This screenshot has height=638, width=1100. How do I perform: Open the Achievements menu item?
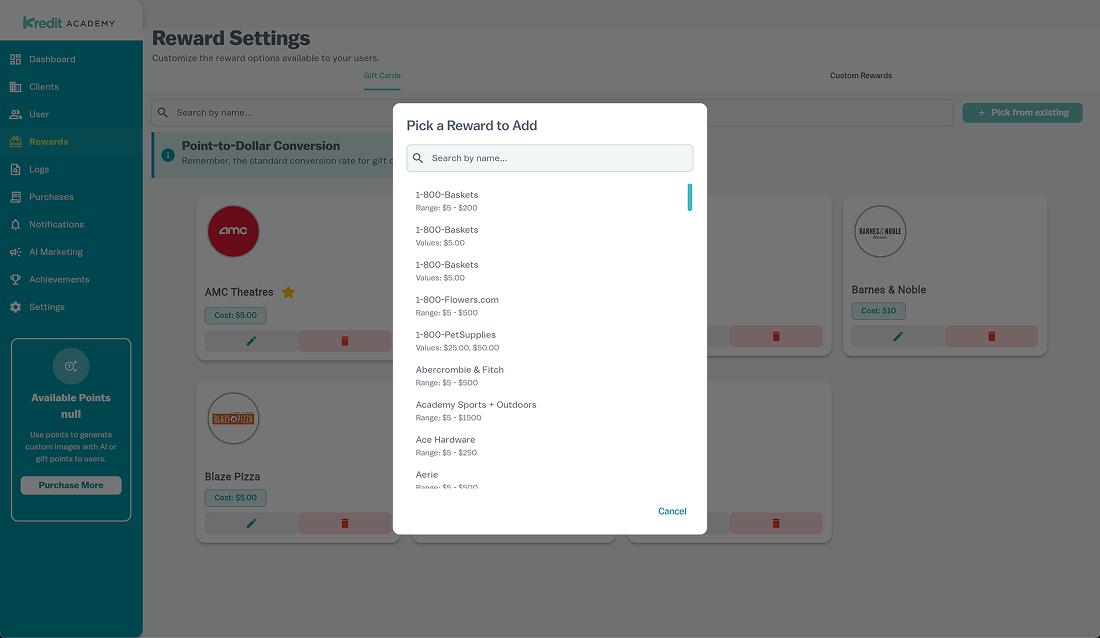[72, 279]
